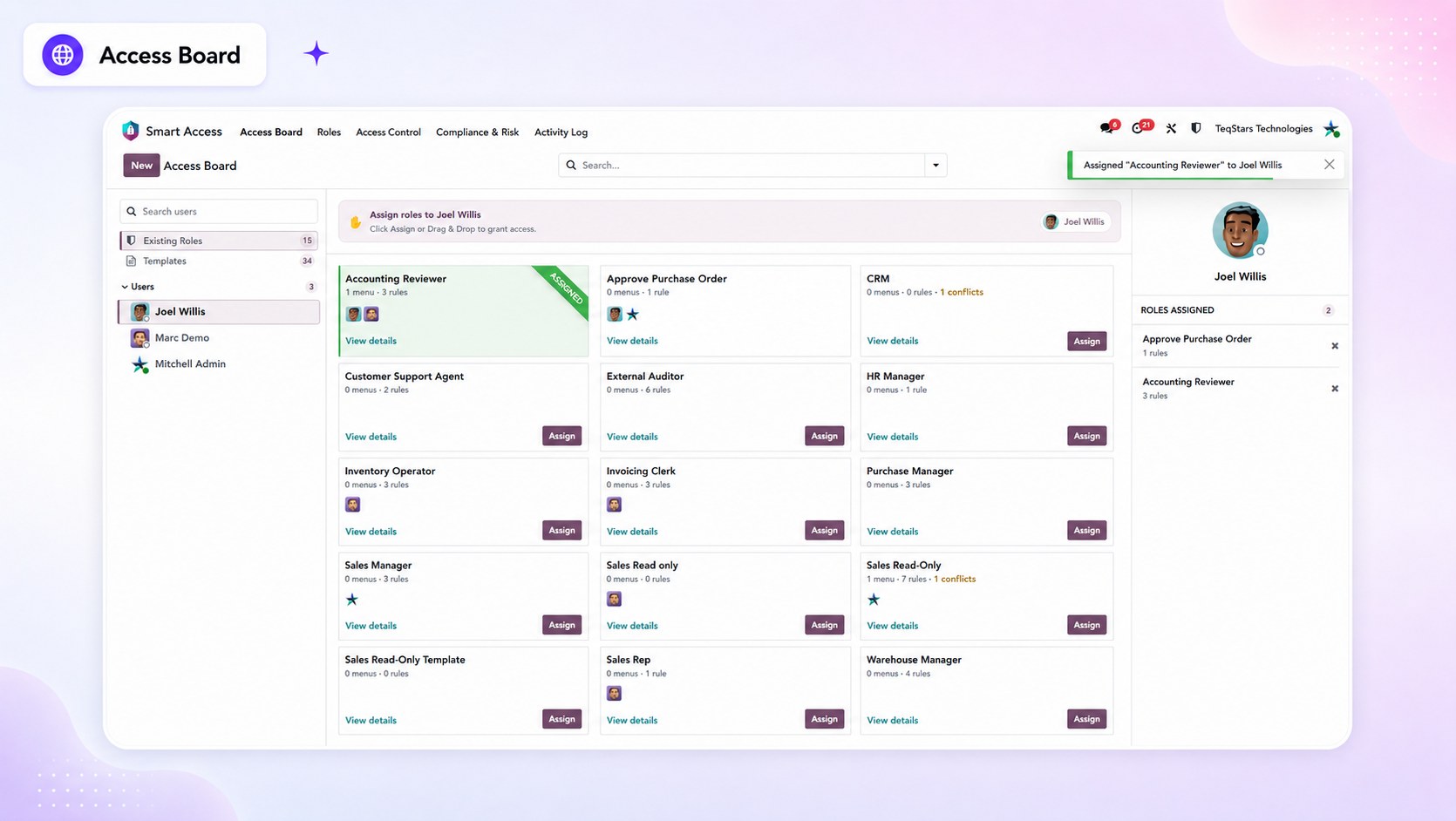Click the star avatar on Sales Read-Only card
The image size is (1456, 821).
874,600
